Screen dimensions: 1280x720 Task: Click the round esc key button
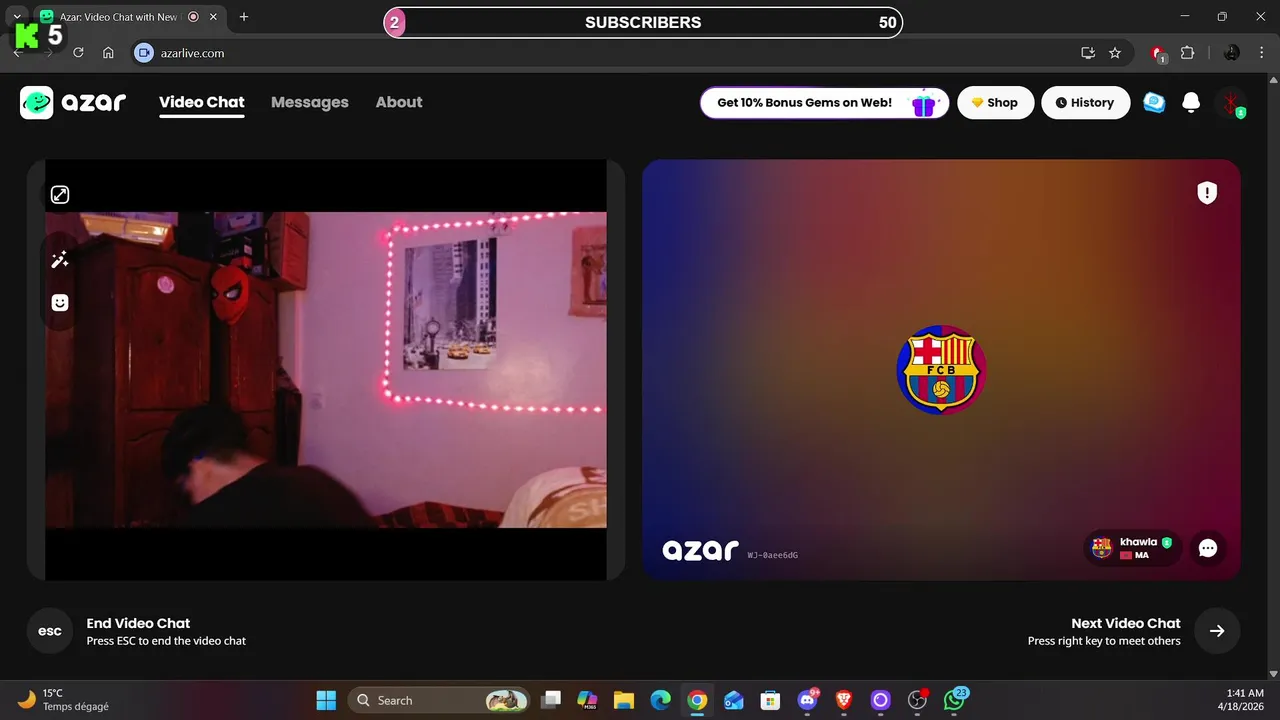tap(50, 631)
